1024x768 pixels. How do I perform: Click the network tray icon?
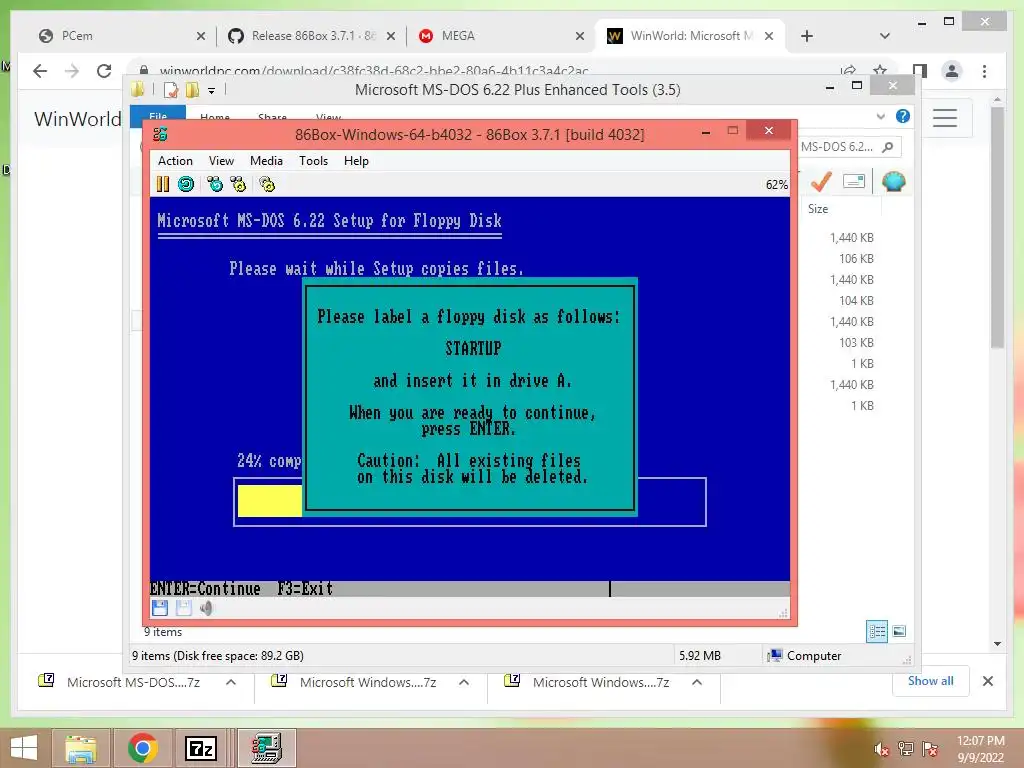906,749
